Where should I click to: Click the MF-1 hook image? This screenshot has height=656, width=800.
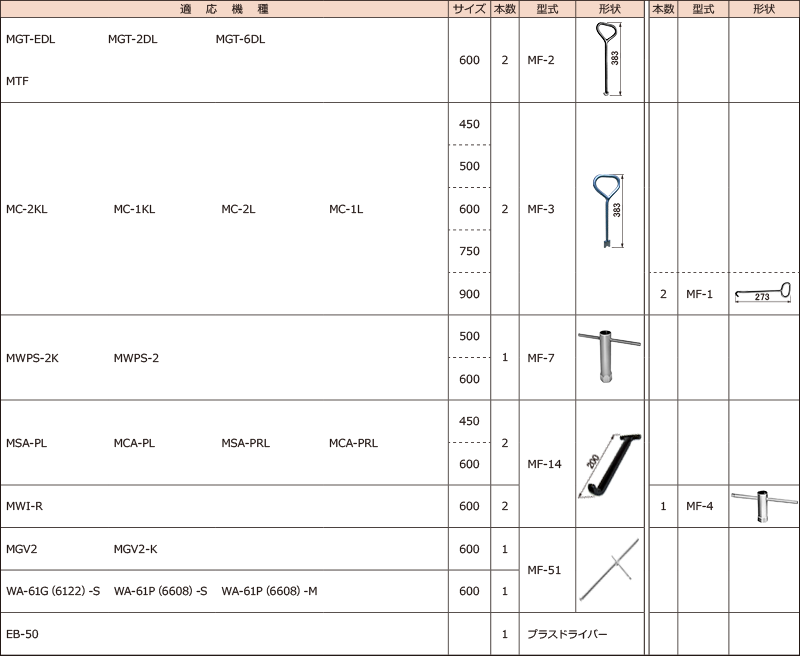pyautogui.click(x=763, y=293)
